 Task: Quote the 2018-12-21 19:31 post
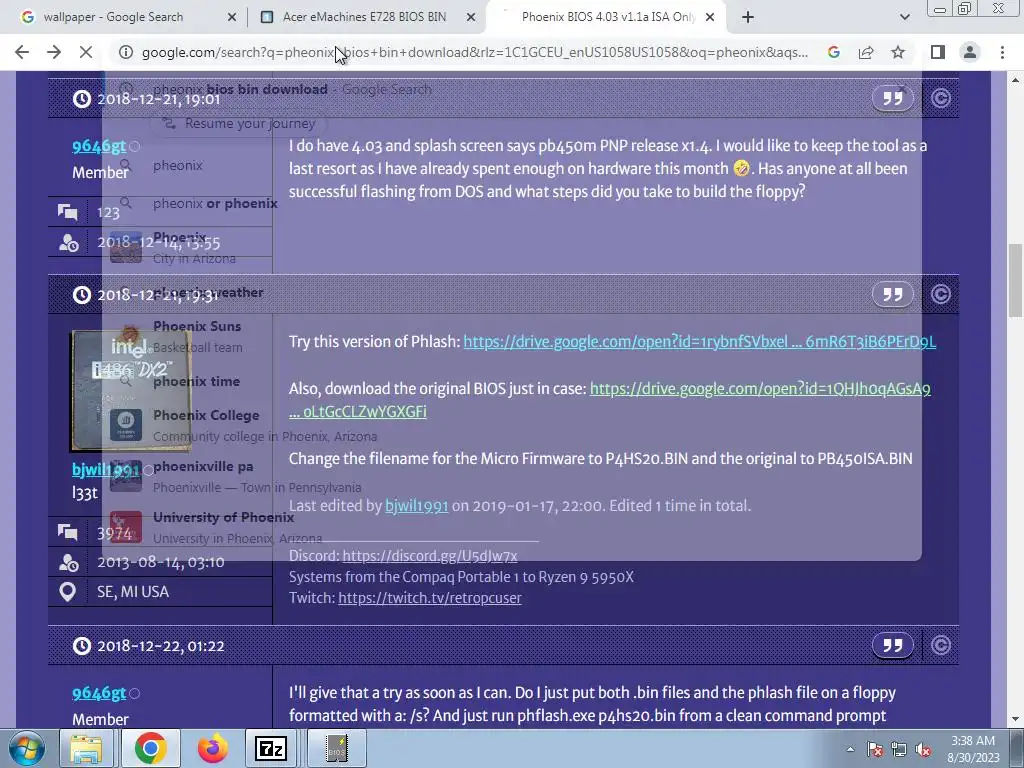[x=893, y=294]
